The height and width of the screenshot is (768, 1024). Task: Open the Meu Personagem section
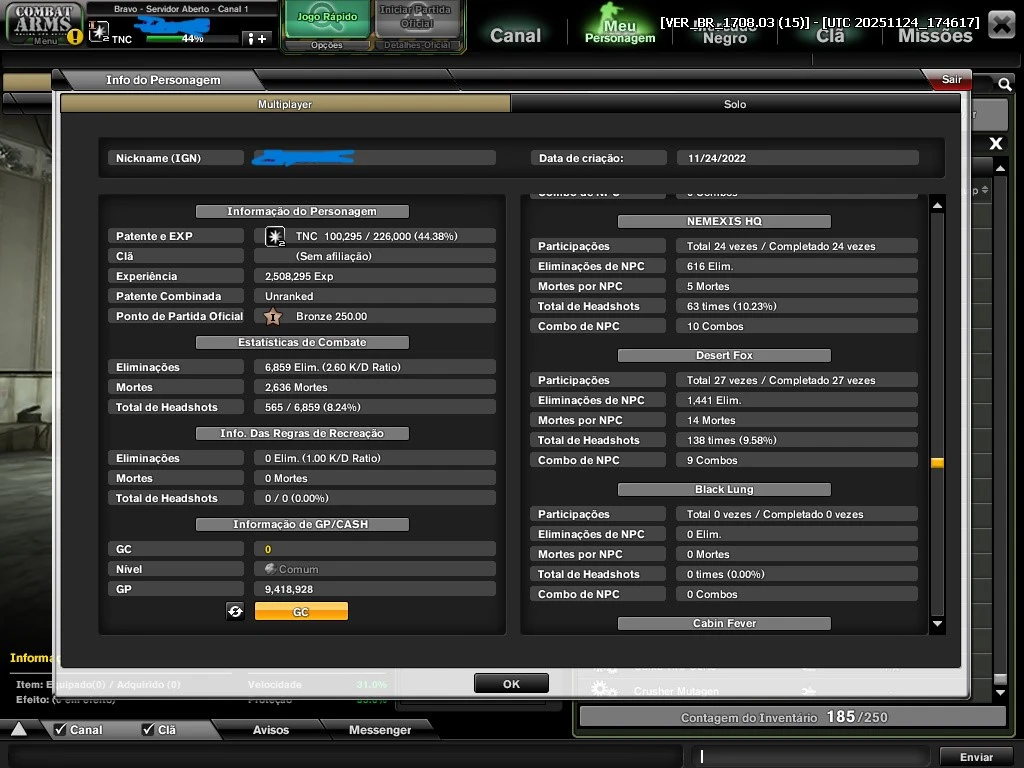(x=620, y=27)
